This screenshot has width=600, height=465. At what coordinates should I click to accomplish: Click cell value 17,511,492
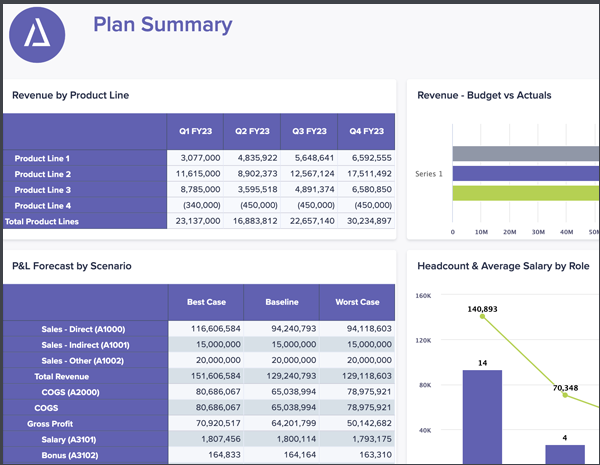pyautogui.click(x=369, y=174)
